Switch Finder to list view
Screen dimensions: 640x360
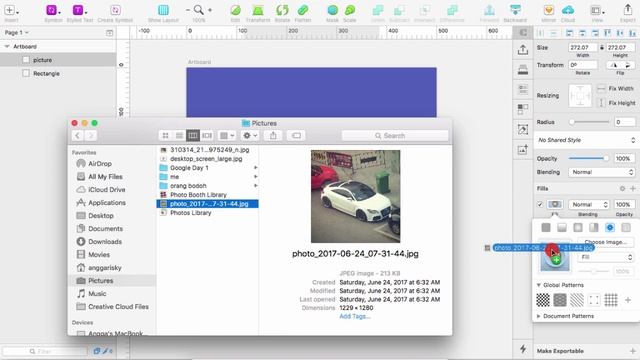[x=179, y=136]
